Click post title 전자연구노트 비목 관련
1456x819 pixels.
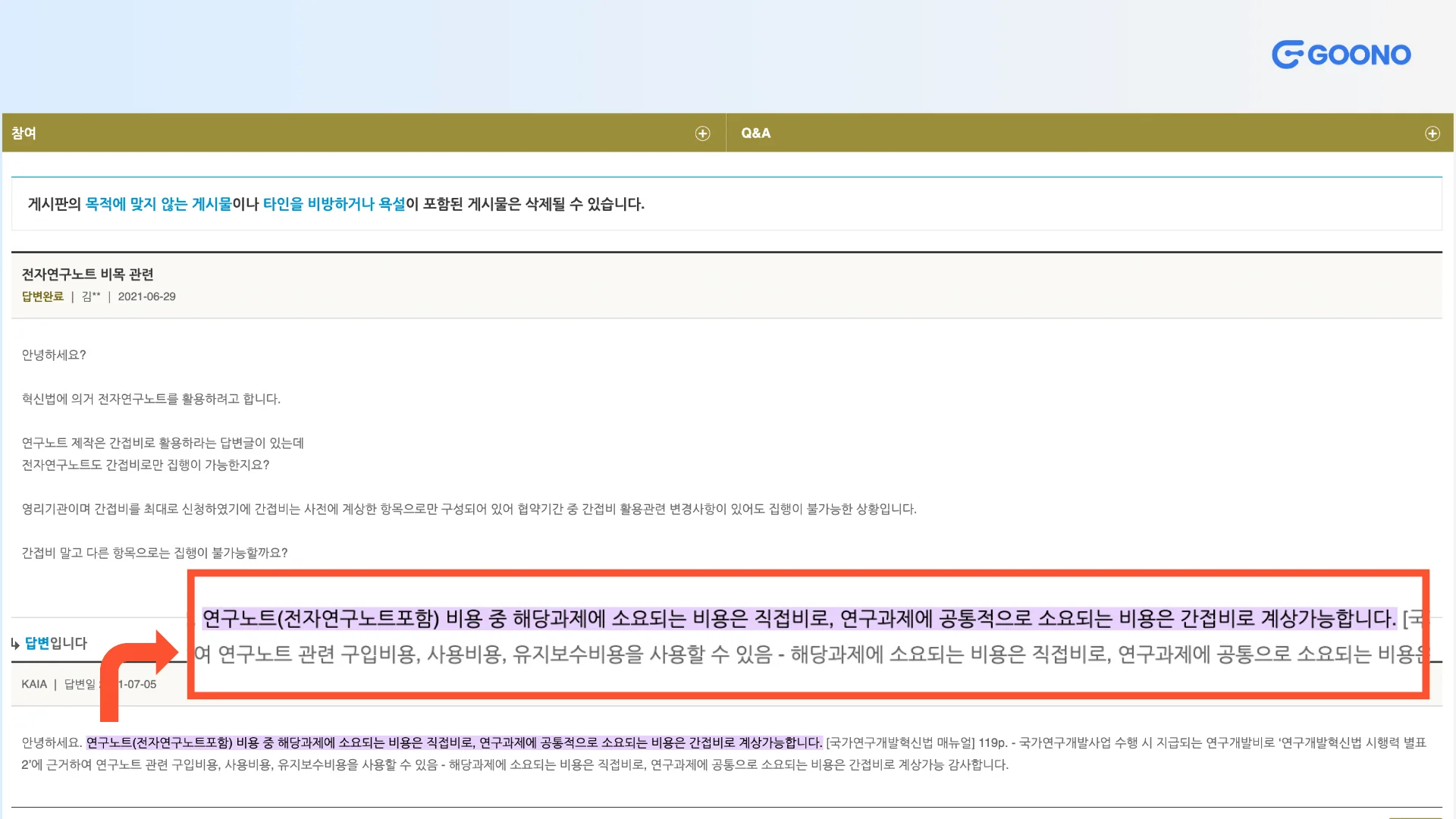click(x=87, y=275)
